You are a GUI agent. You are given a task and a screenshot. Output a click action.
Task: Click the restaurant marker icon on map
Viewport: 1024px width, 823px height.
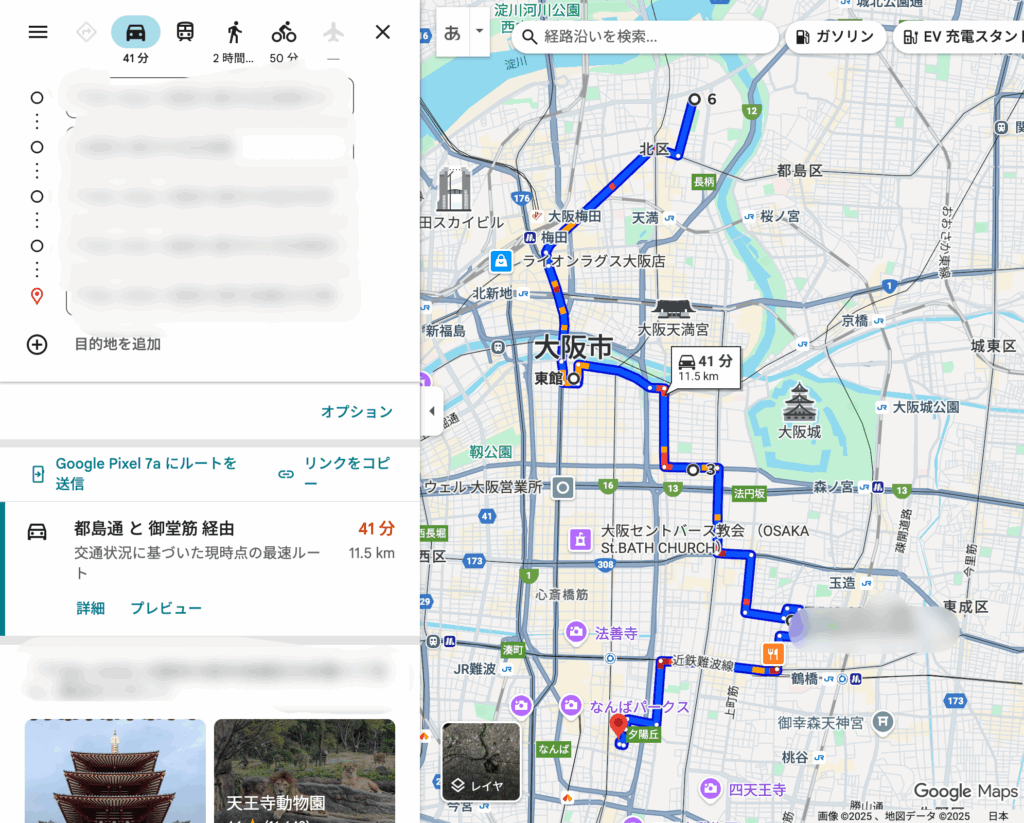click(774, 654)
